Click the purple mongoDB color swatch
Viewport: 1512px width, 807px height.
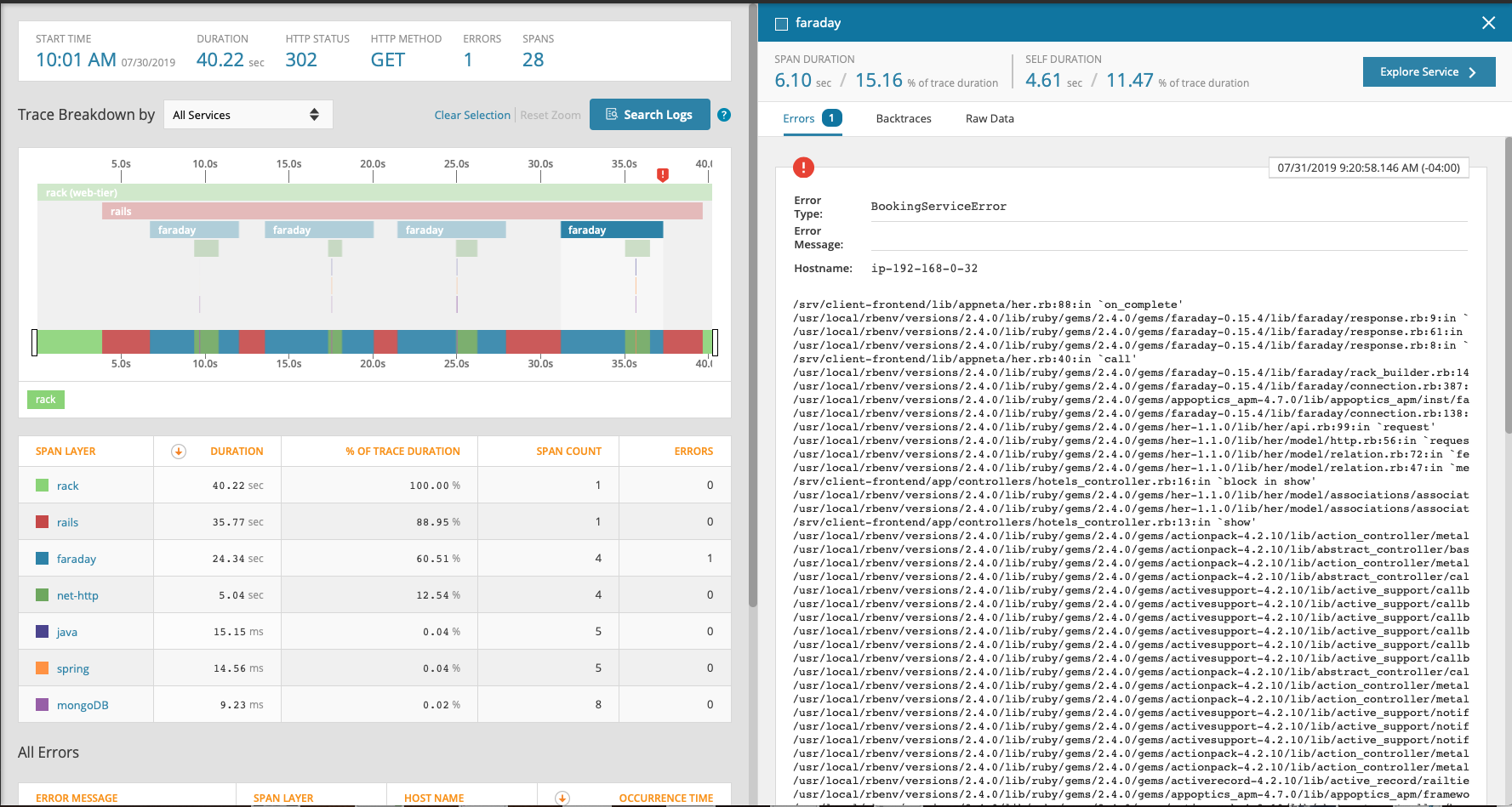point(42,705)
